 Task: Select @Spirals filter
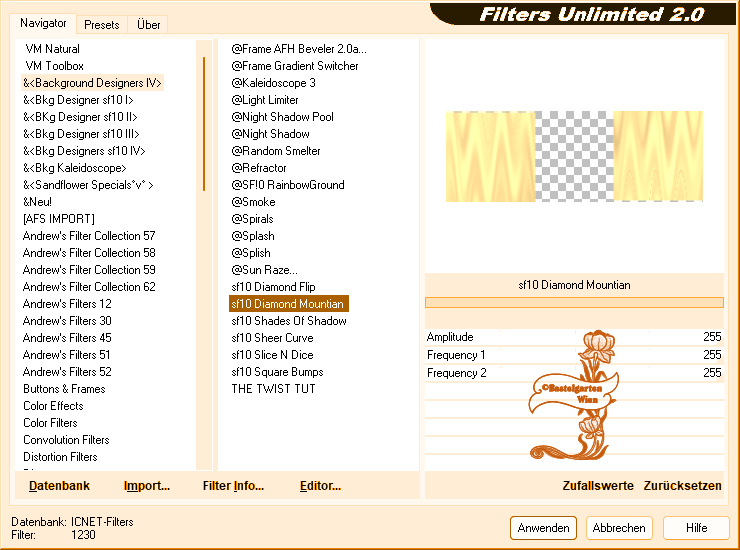[252, 219]
